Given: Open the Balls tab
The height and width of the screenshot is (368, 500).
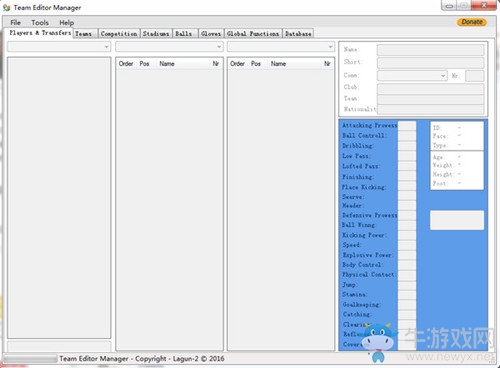Looking at the screenshot, I should click(x=184, y=34).
